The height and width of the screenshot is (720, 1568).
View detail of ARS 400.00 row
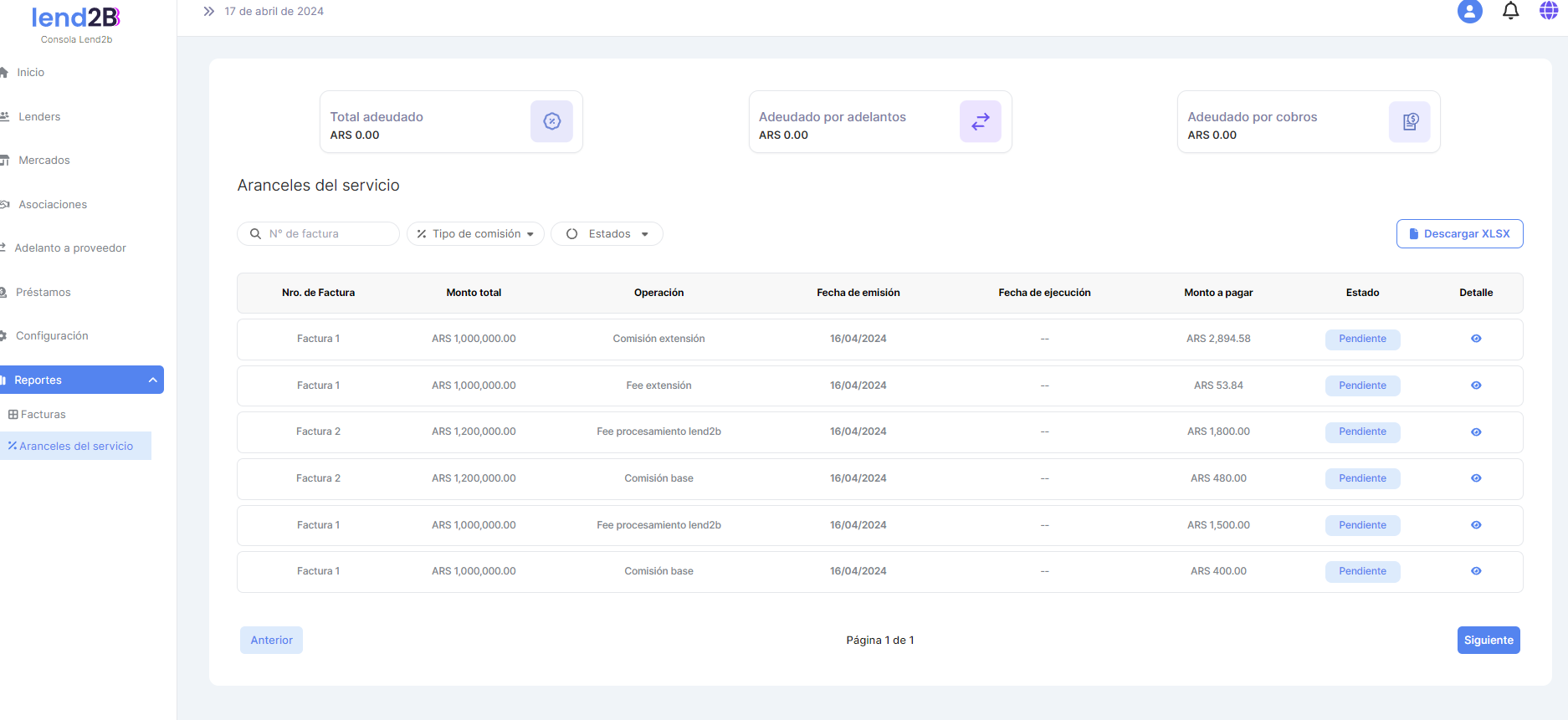pyautogui.click(x=1476, y=571)
